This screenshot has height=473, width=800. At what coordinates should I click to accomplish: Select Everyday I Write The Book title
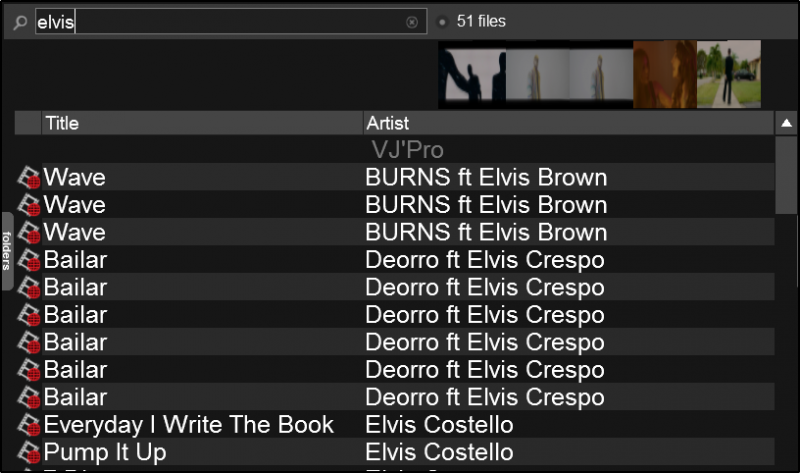tap(189, 425)
